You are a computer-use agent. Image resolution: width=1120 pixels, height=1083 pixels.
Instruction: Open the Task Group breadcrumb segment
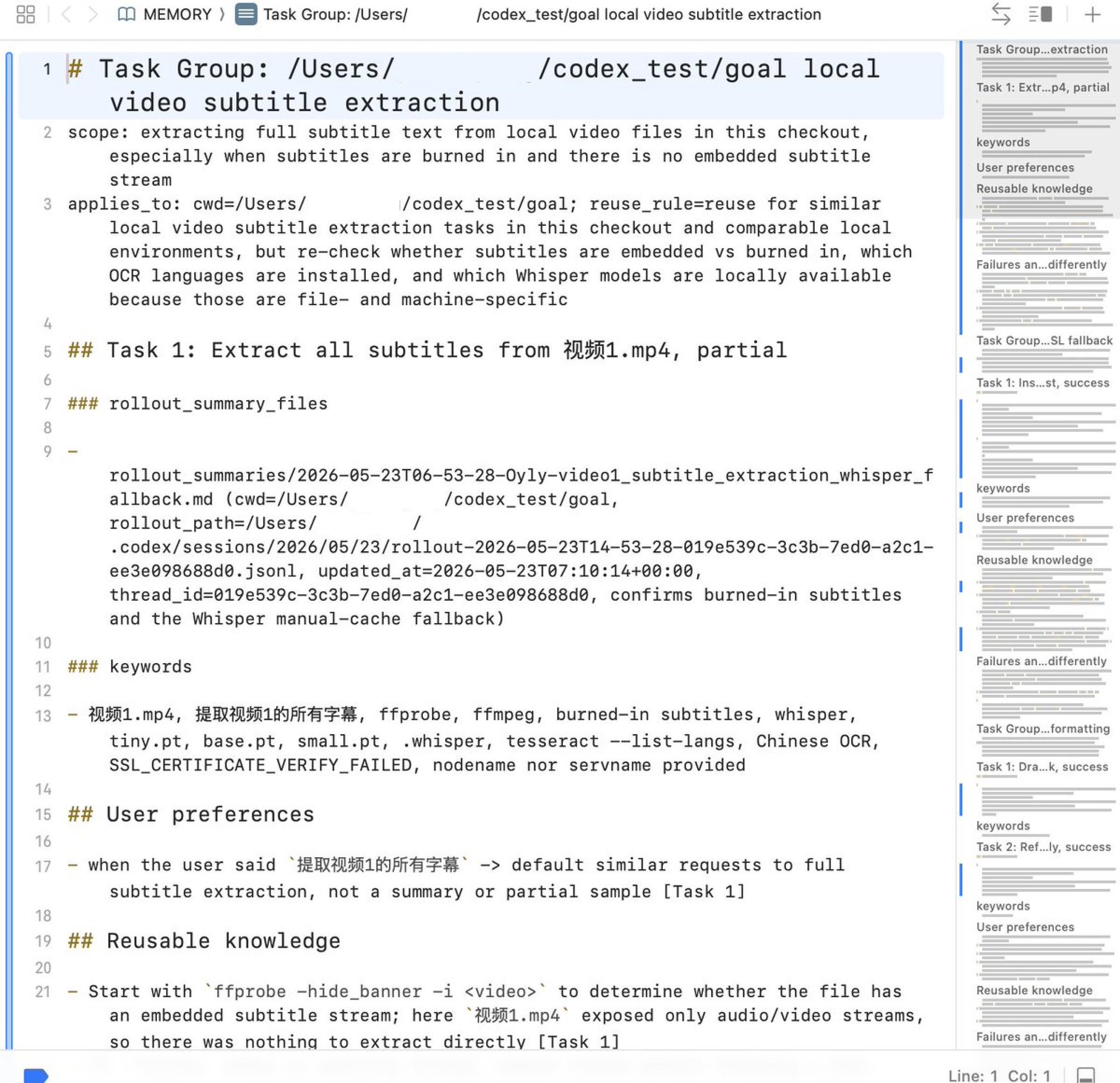(x=542, y=14)
